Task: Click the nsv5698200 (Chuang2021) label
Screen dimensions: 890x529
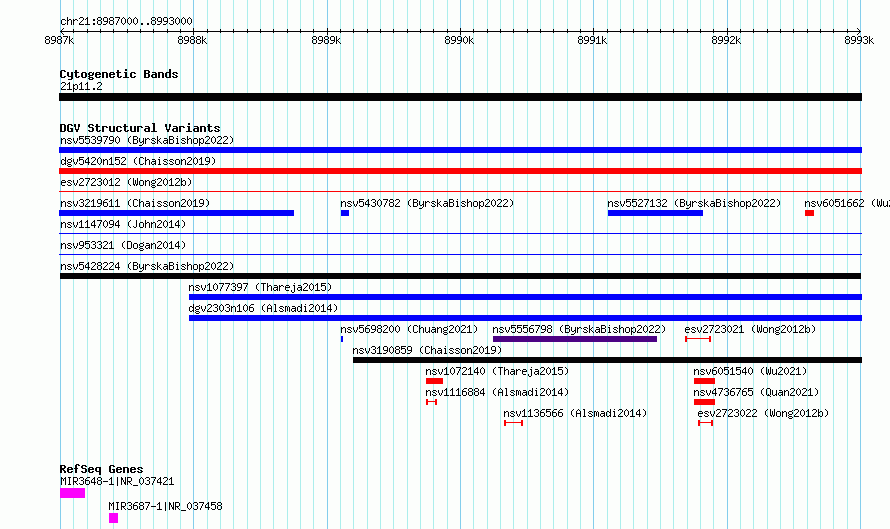Action: tap(409, 329)
